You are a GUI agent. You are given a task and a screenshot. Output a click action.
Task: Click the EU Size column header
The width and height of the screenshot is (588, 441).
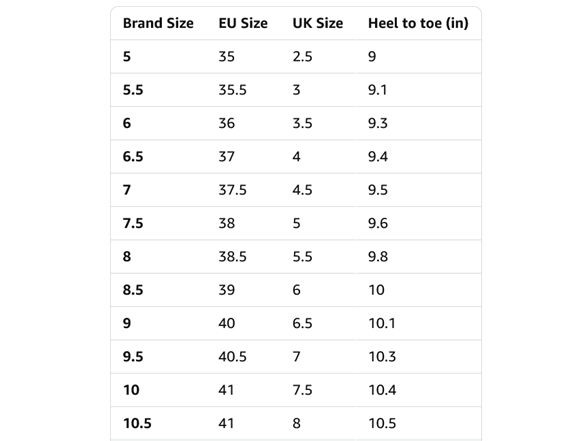[x=243, y=23]
